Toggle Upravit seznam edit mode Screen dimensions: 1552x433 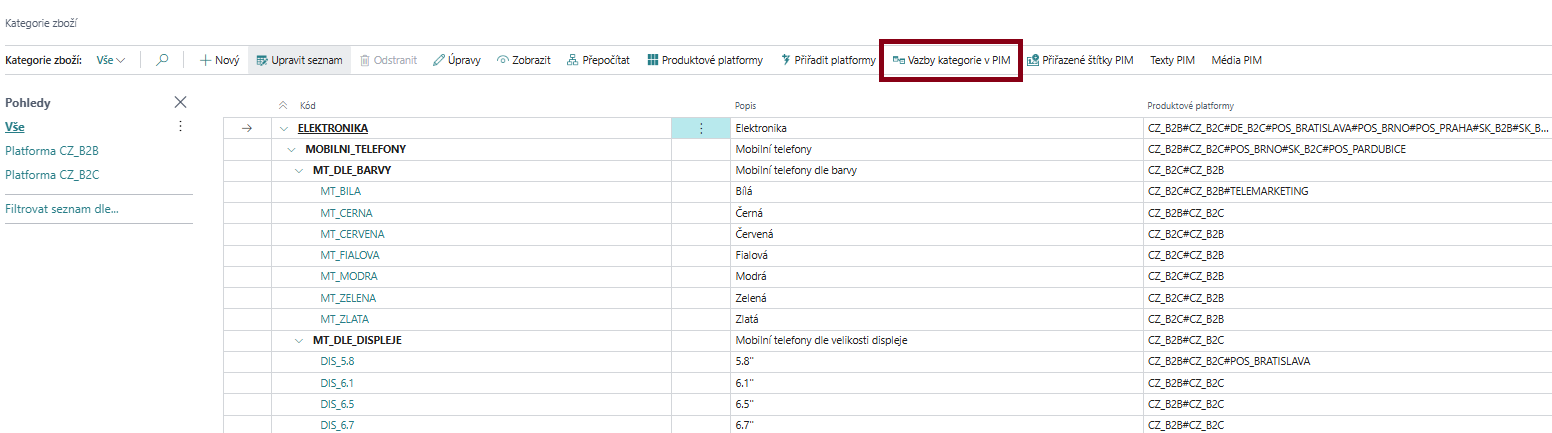(x=299, y=60)
